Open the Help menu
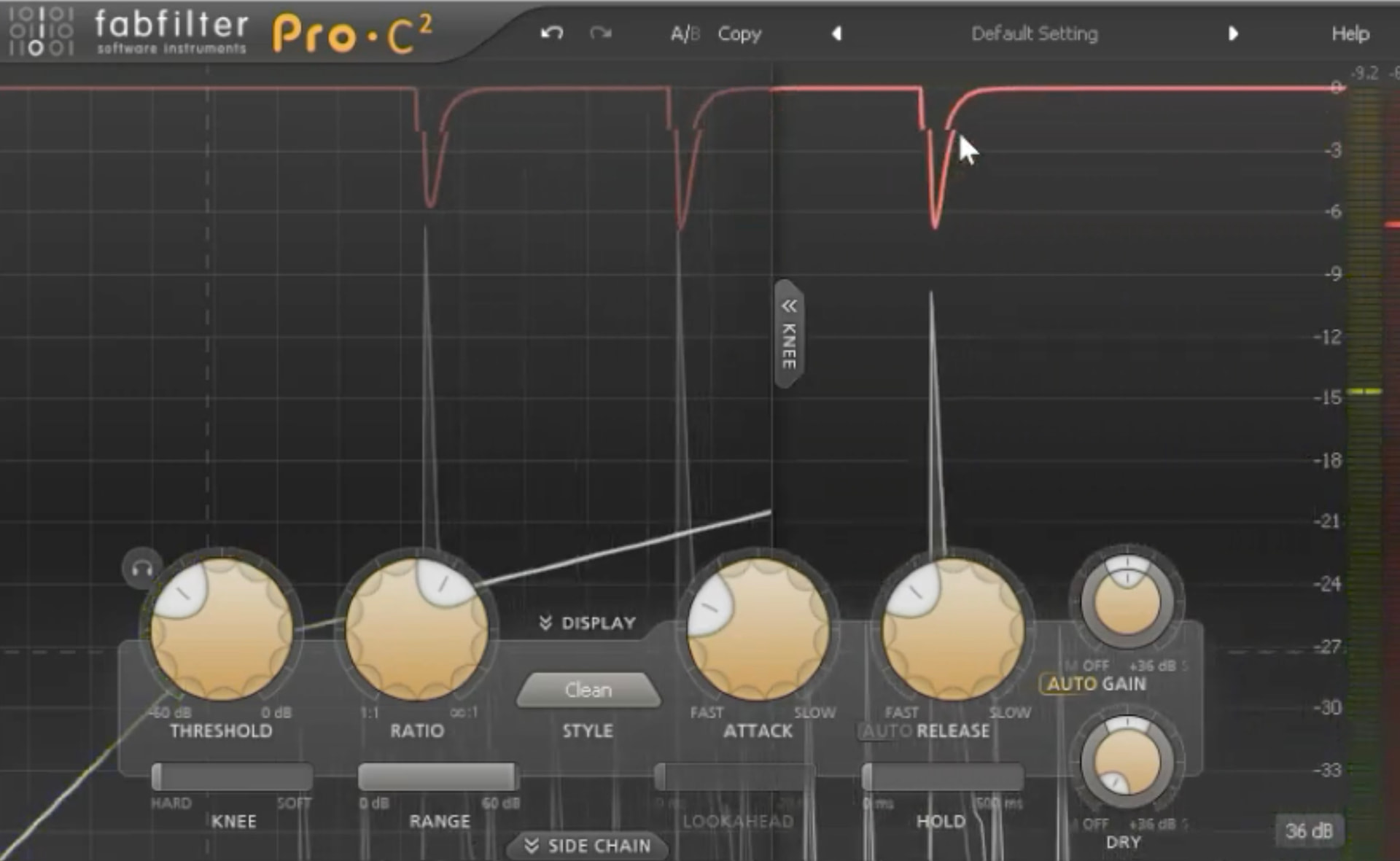 [x=1350, y=34]
